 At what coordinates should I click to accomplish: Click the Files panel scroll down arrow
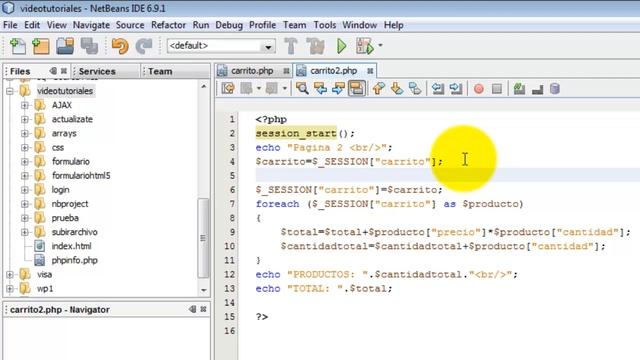203,290
